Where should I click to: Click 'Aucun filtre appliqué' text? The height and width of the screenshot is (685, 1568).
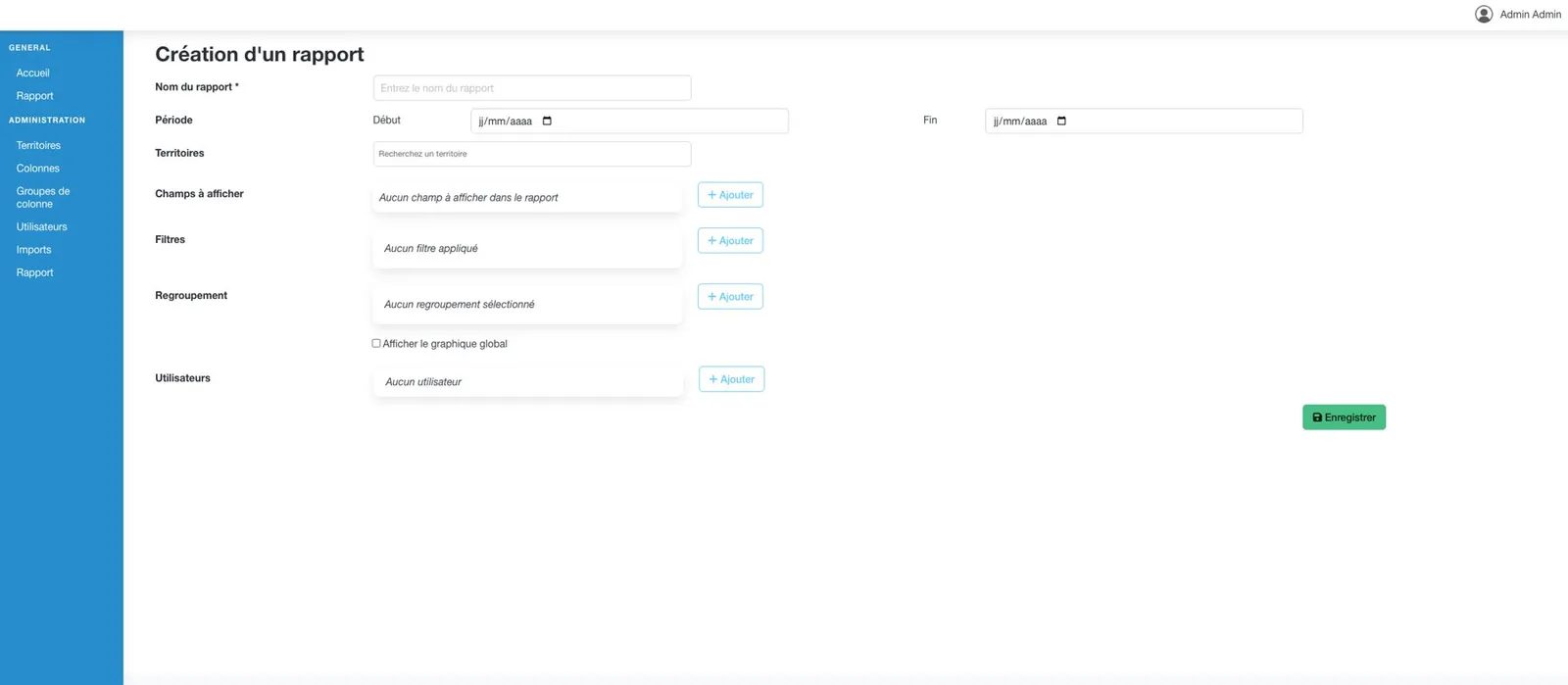[431, 248]
